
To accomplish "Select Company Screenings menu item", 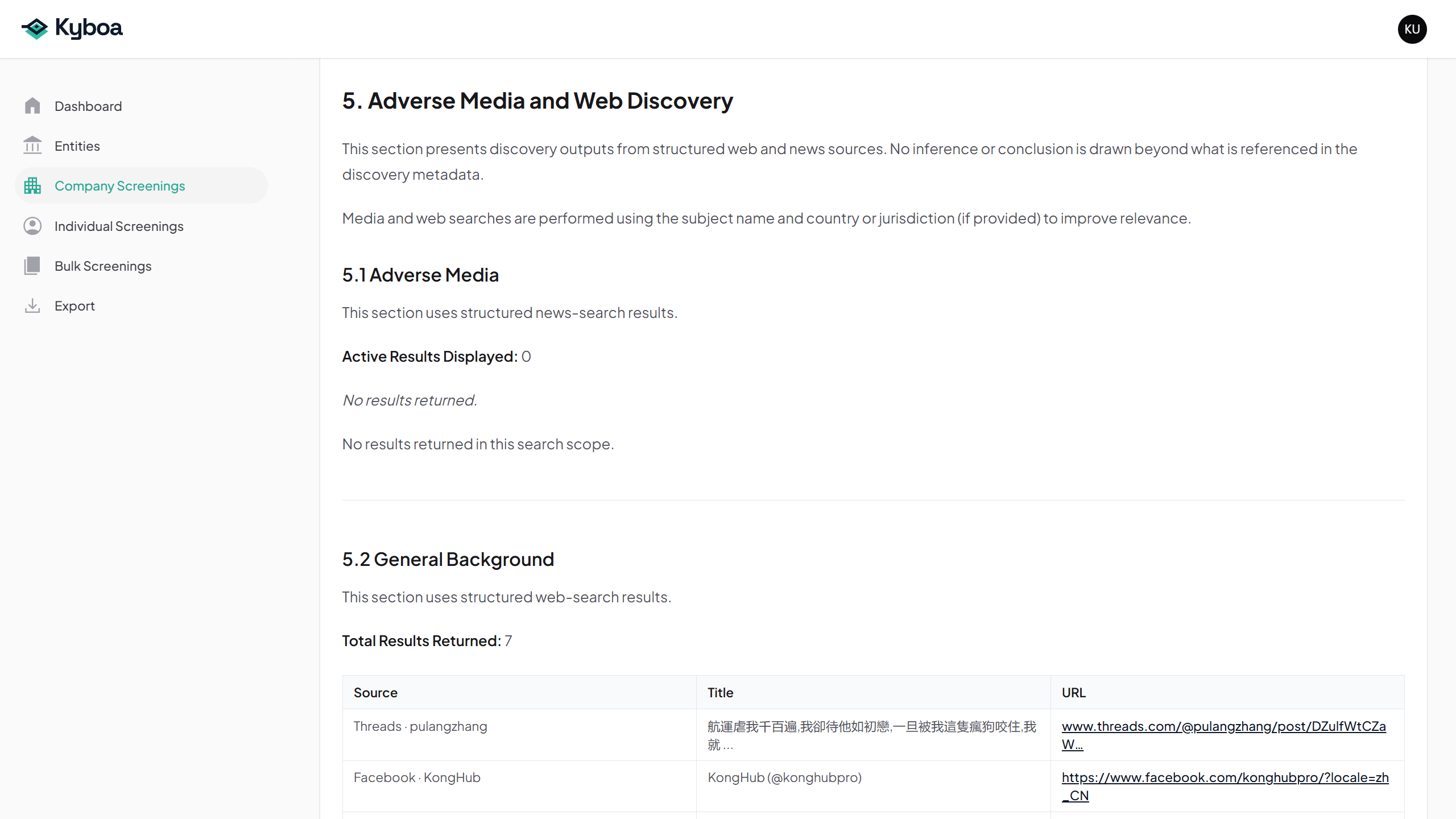I will 141,185.
